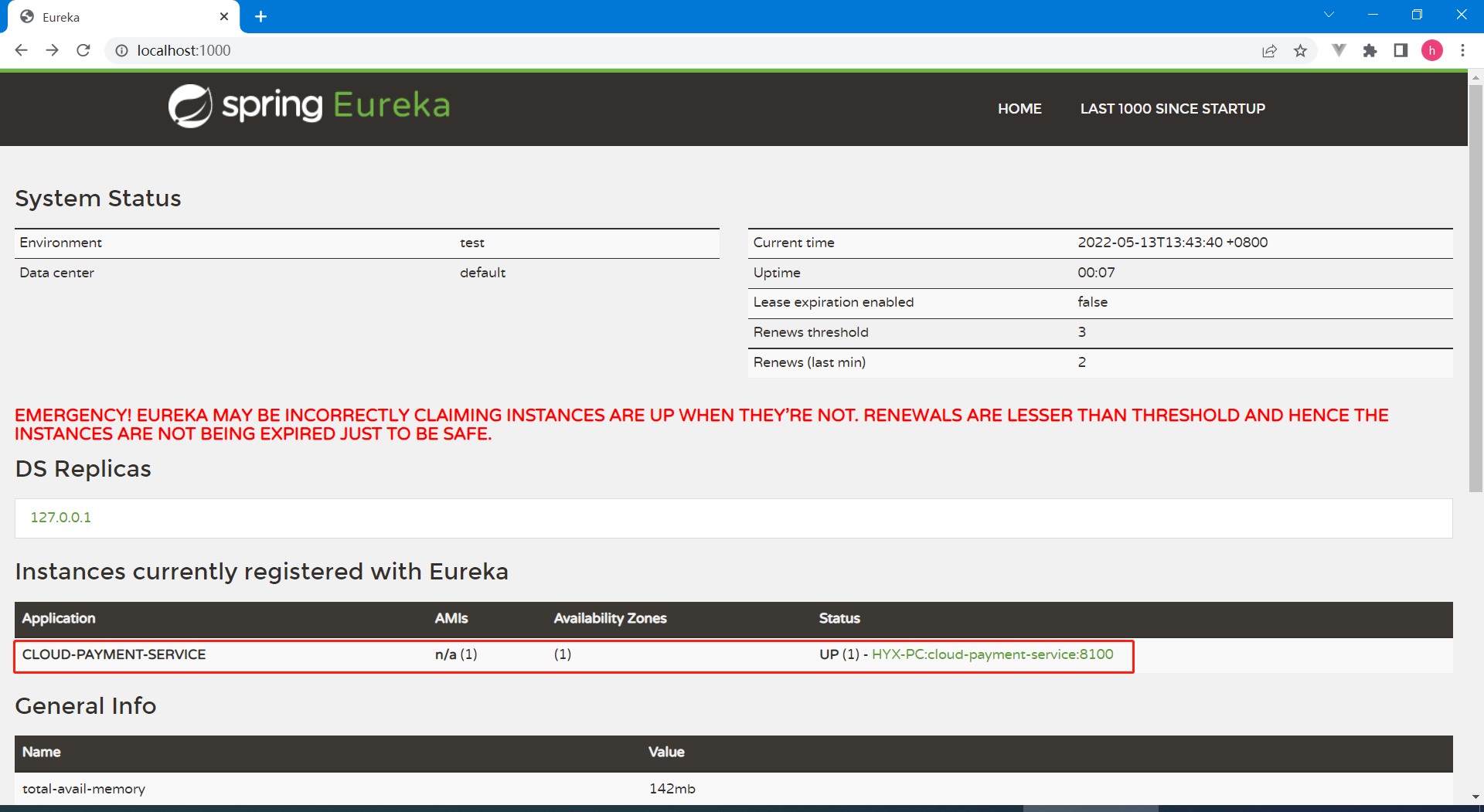Screen dimensions: 1484x812
Task: Open the Vue devtools extension icon
Action: click(1339, 50)
